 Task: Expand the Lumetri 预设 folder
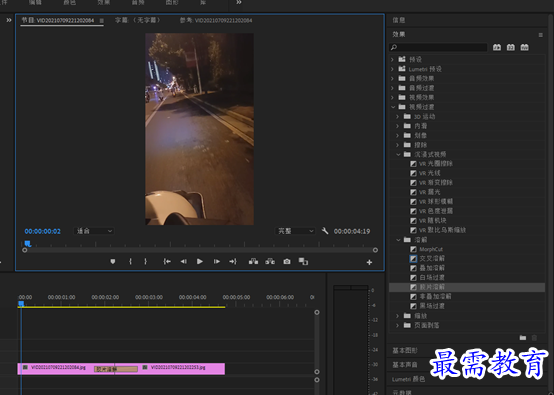(x=393, y=69)
